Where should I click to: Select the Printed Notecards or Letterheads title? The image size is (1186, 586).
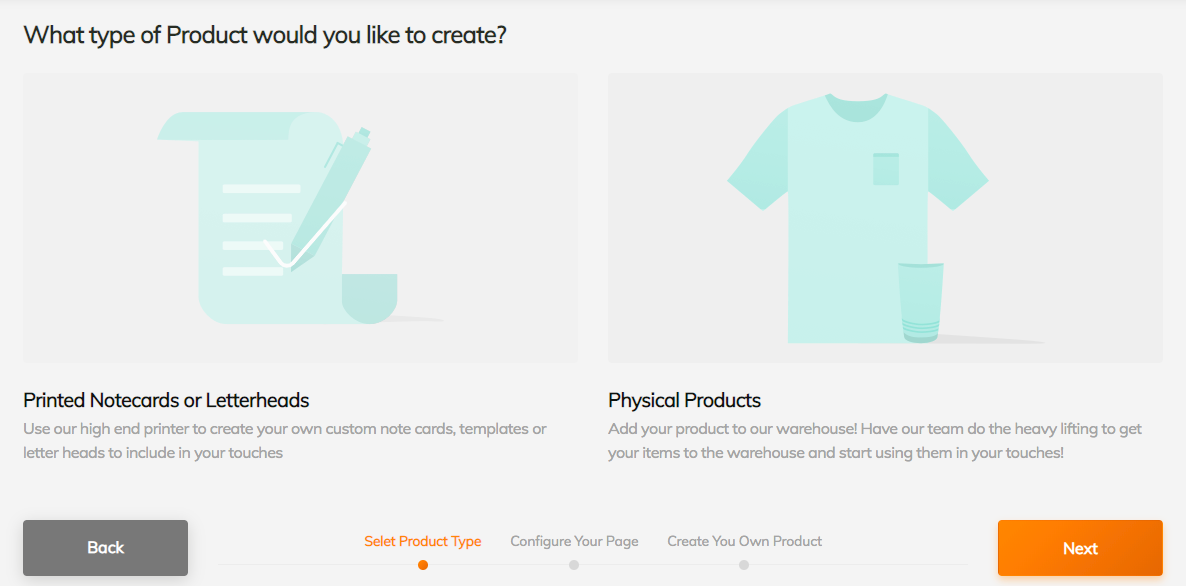[166, 400]
